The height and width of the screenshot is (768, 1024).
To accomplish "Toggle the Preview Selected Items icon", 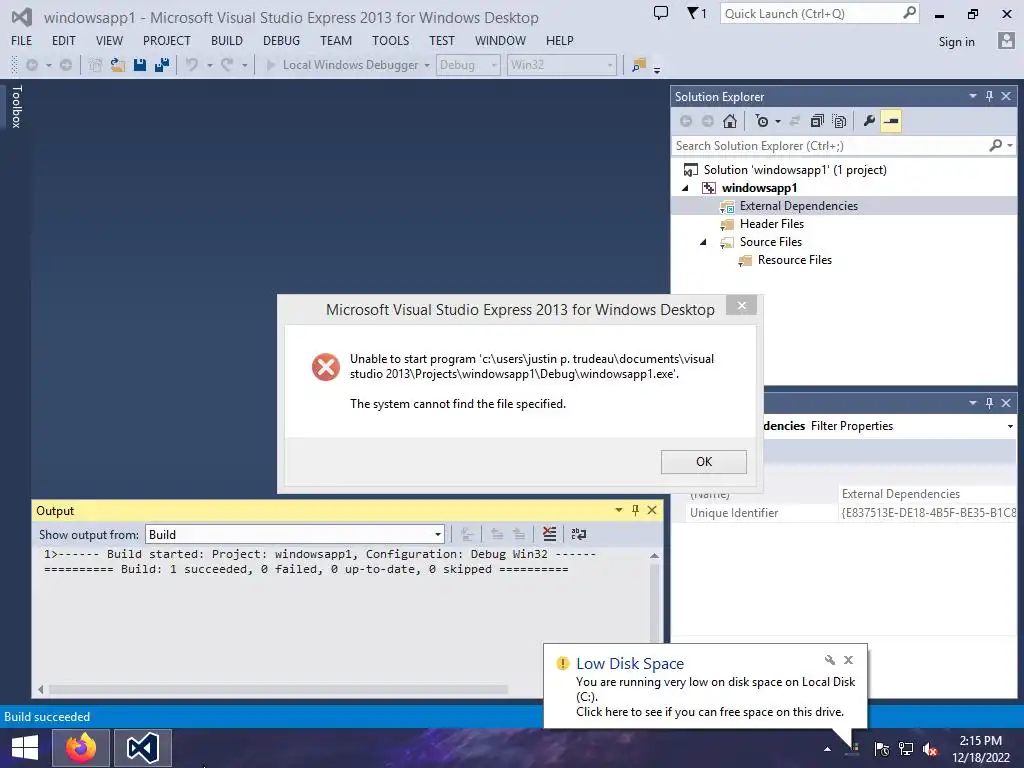I will 891,121.
